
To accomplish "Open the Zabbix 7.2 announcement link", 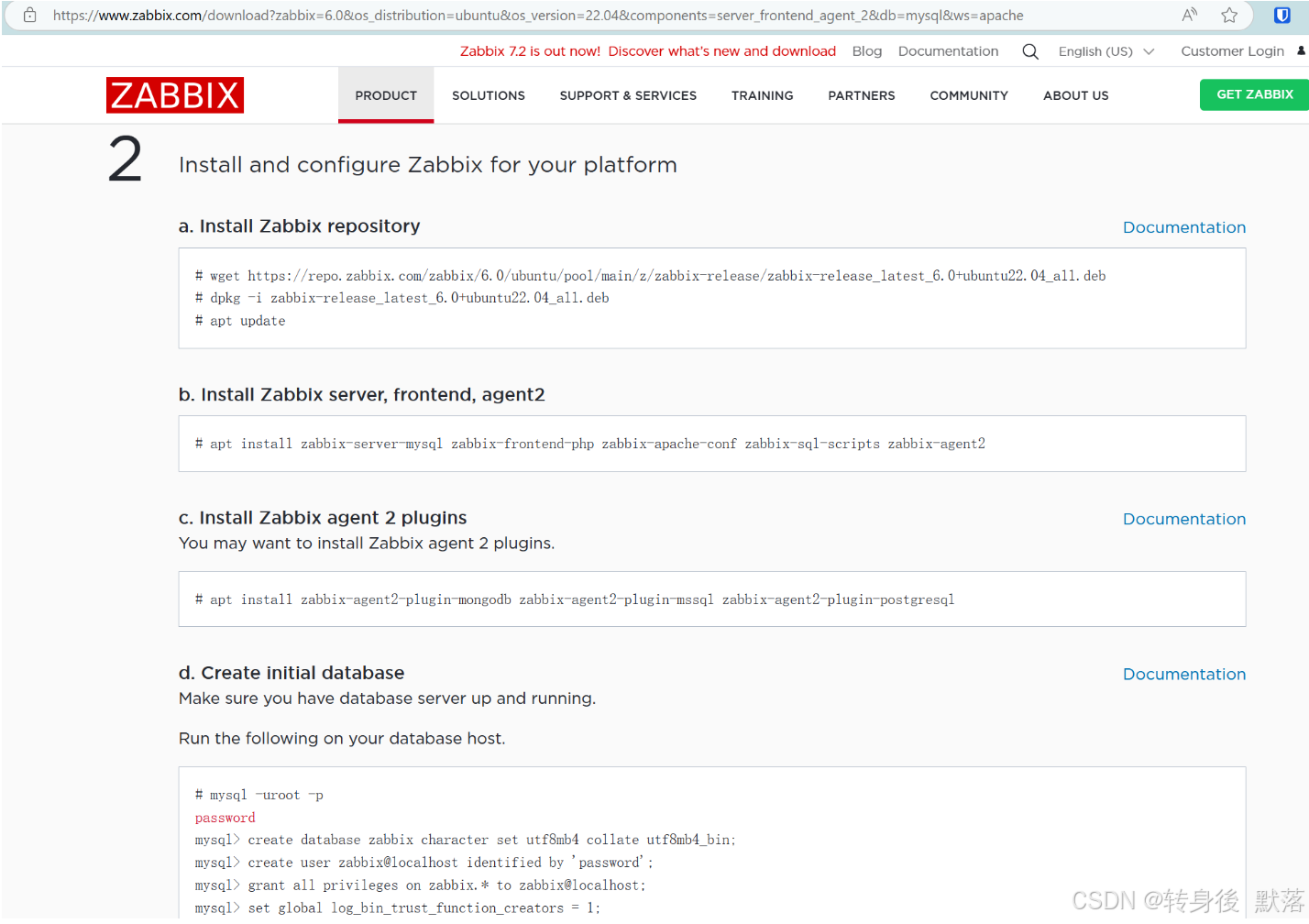I will (x=648, y=51).
